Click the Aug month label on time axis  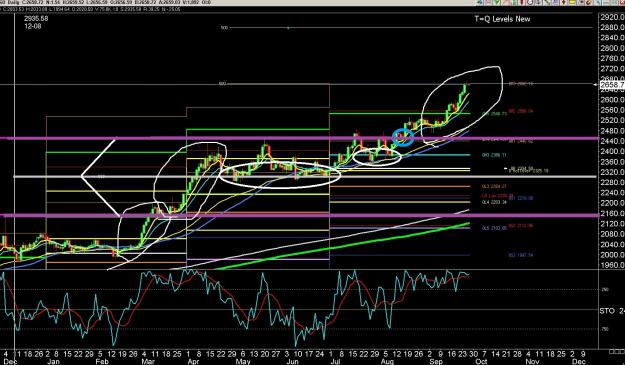point(387,361)
